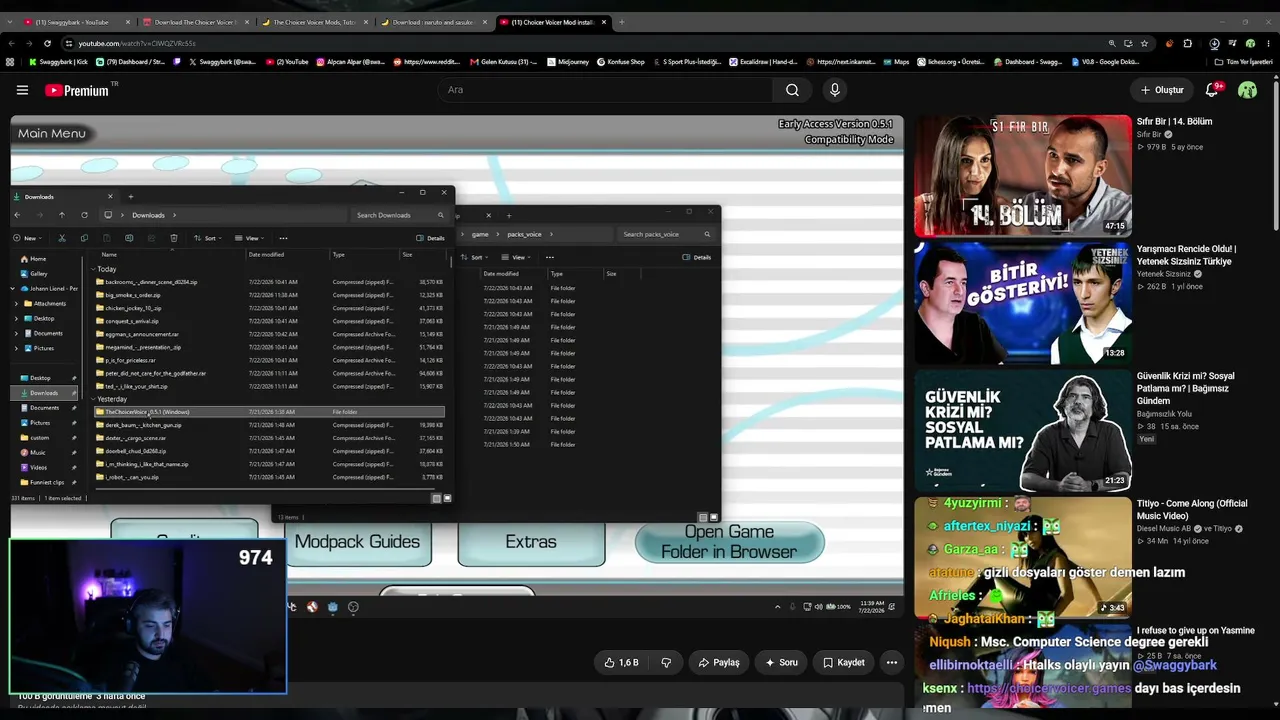Click Open Game Folder in Browser button

pos(729,542)
